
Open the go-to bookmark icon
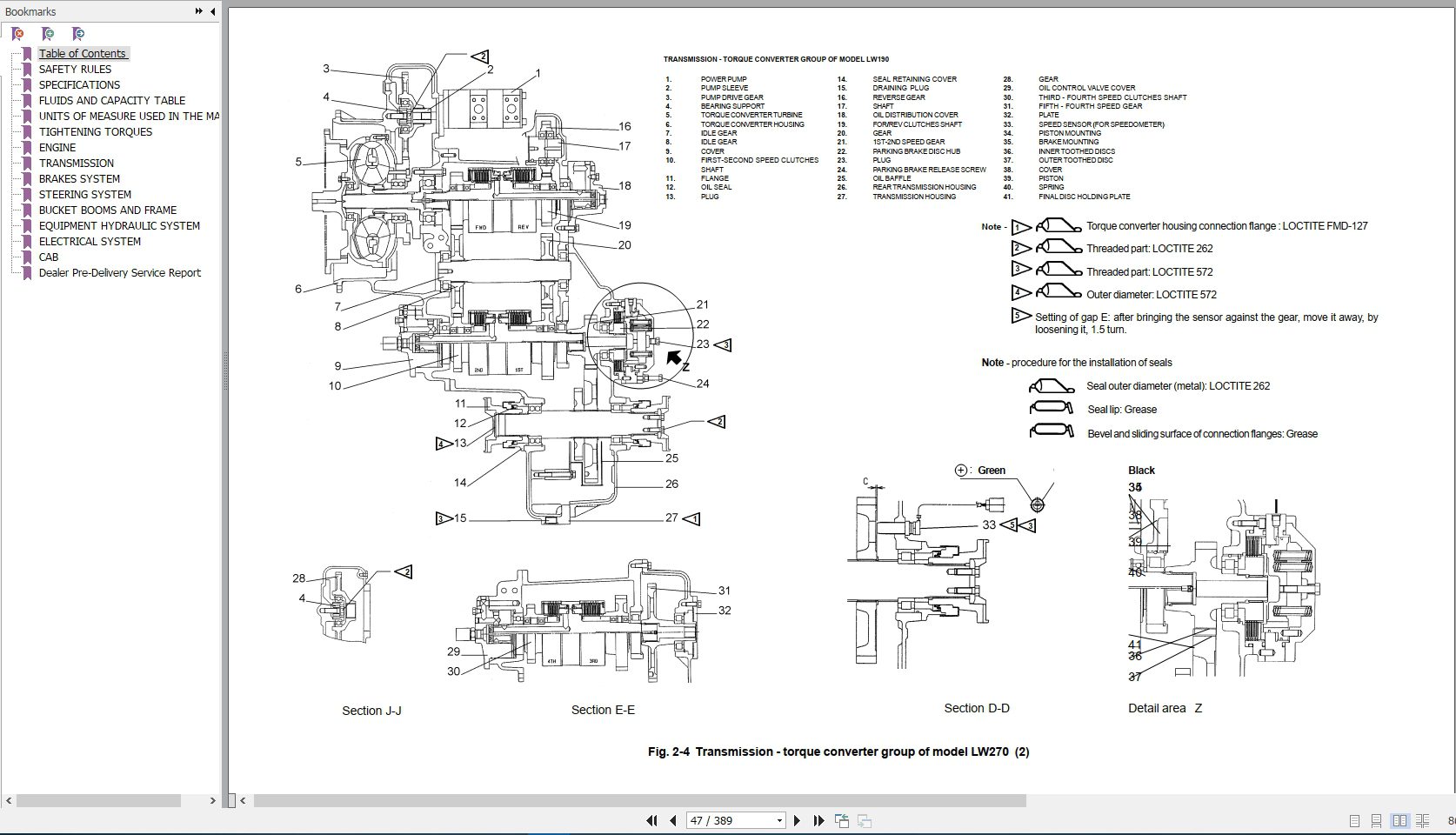77,33
